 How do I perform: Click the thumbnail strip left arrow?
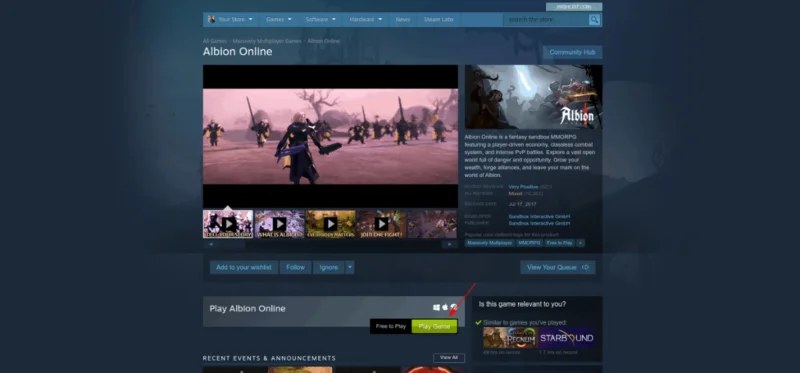(211, 244)
